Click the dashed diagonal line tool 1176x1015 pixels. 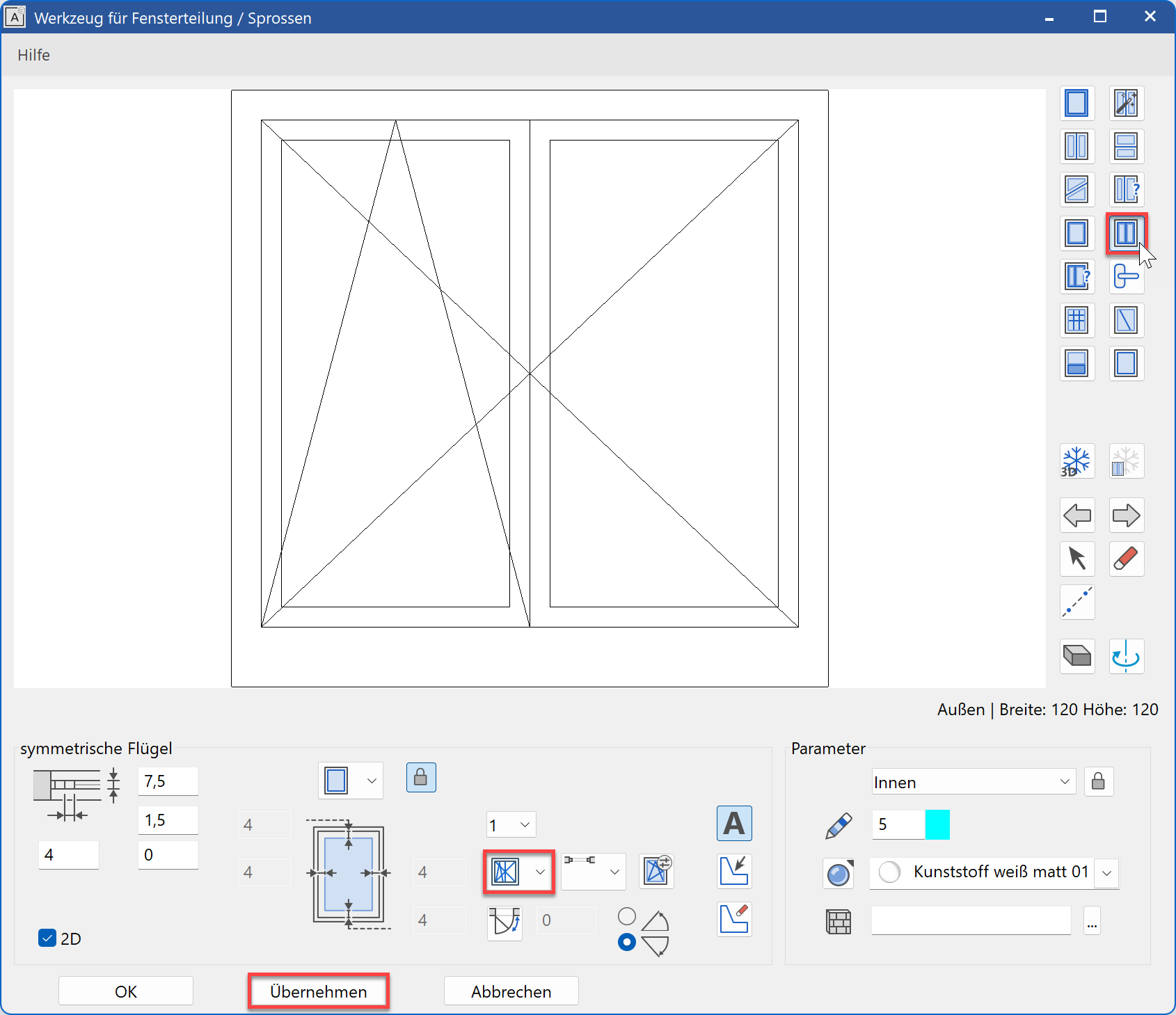(x=1076, y=602)
